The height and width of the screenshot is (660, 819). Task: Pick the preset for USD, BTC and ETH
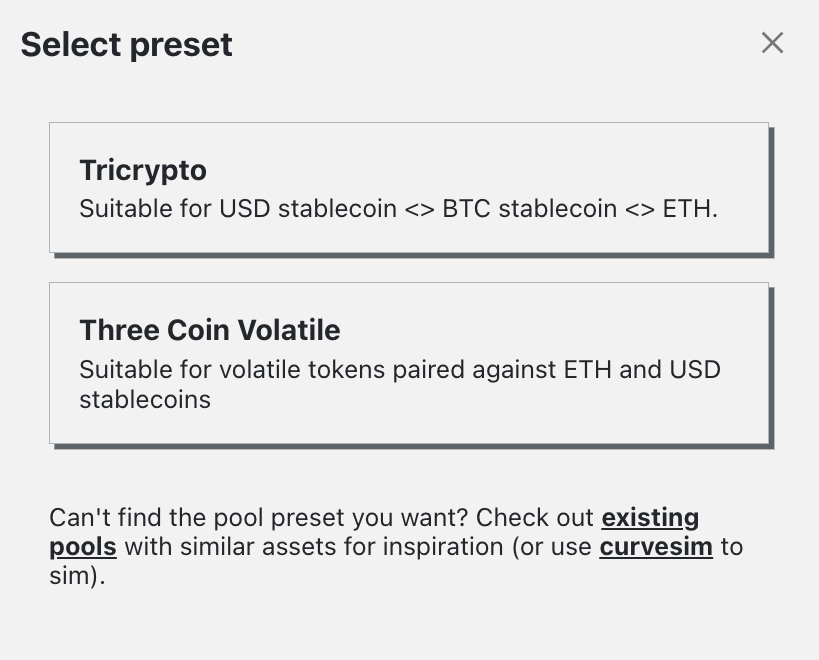(x=409, y=188)
